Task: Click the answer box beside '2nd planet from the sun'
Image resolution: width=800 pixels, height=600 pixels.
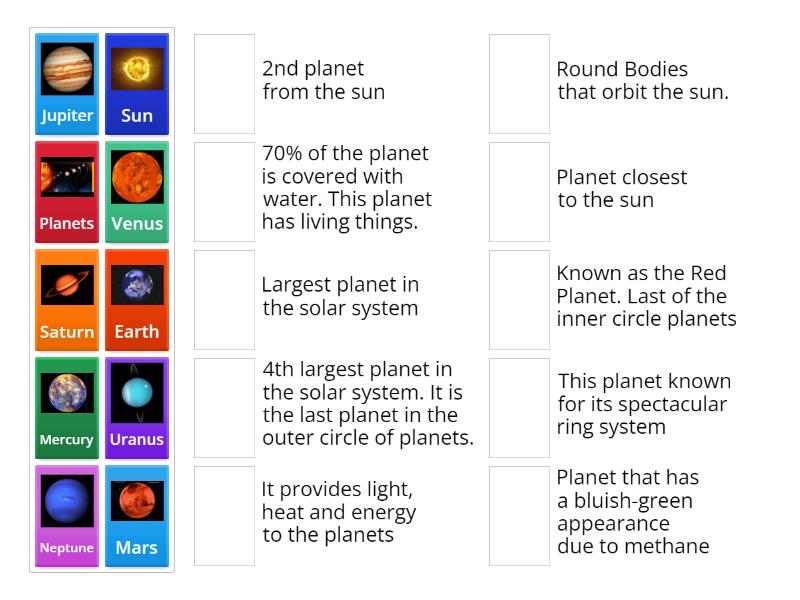Action: click(x=225, y=84)
